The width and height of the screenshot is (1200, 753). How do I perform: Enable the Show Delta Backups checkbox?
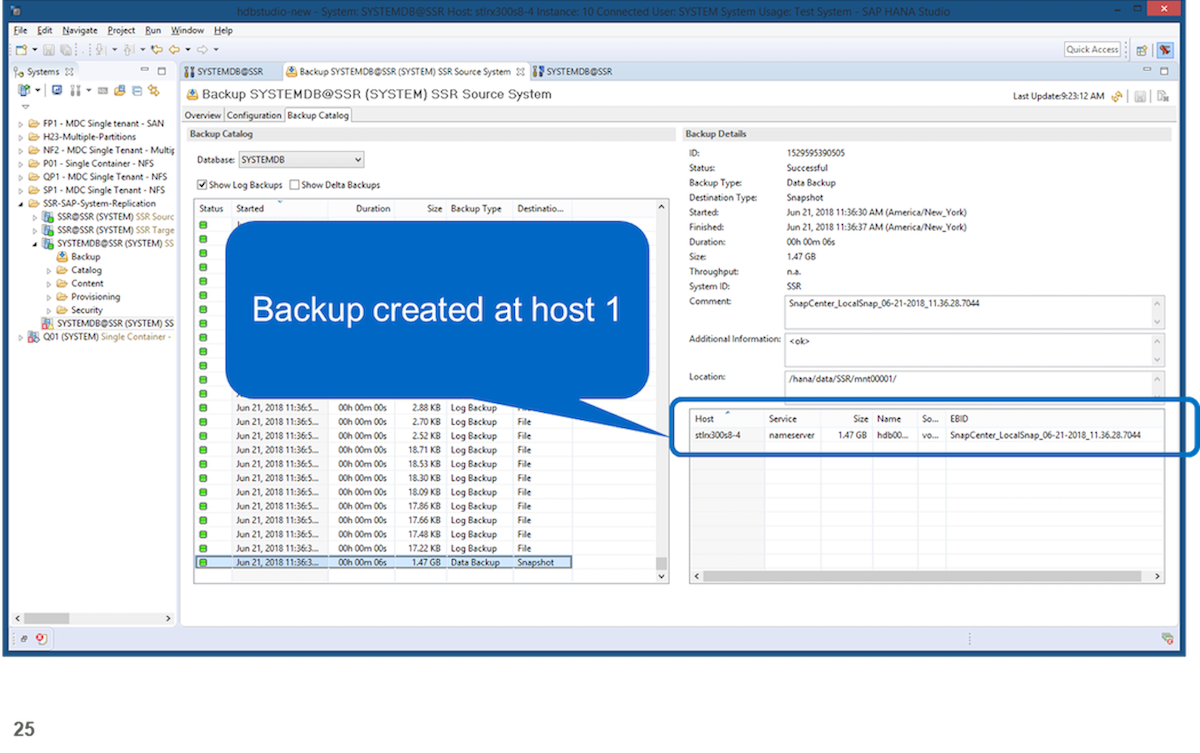tap(294, 185)
